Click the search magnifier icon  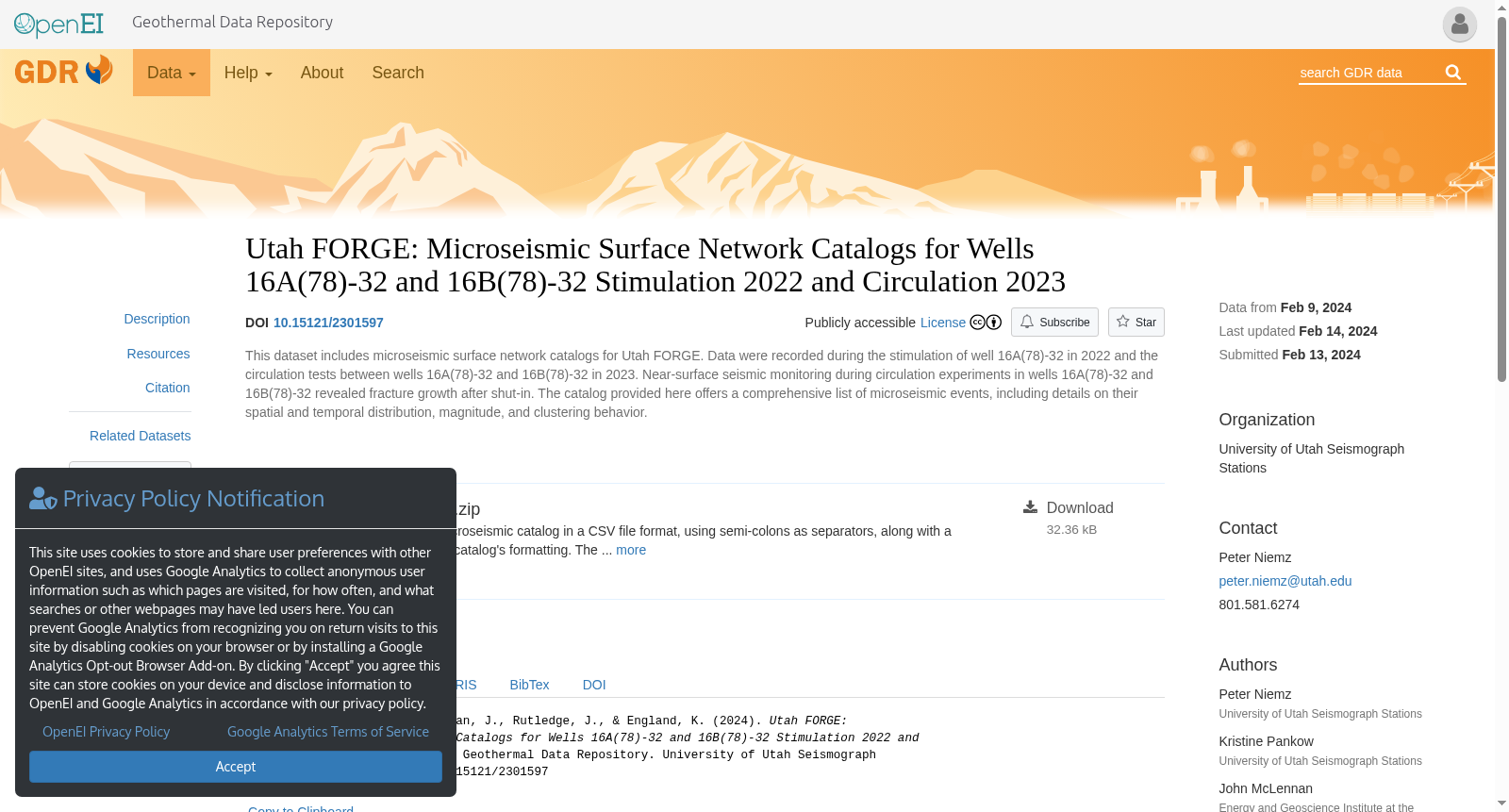[x=1453, y=72]
